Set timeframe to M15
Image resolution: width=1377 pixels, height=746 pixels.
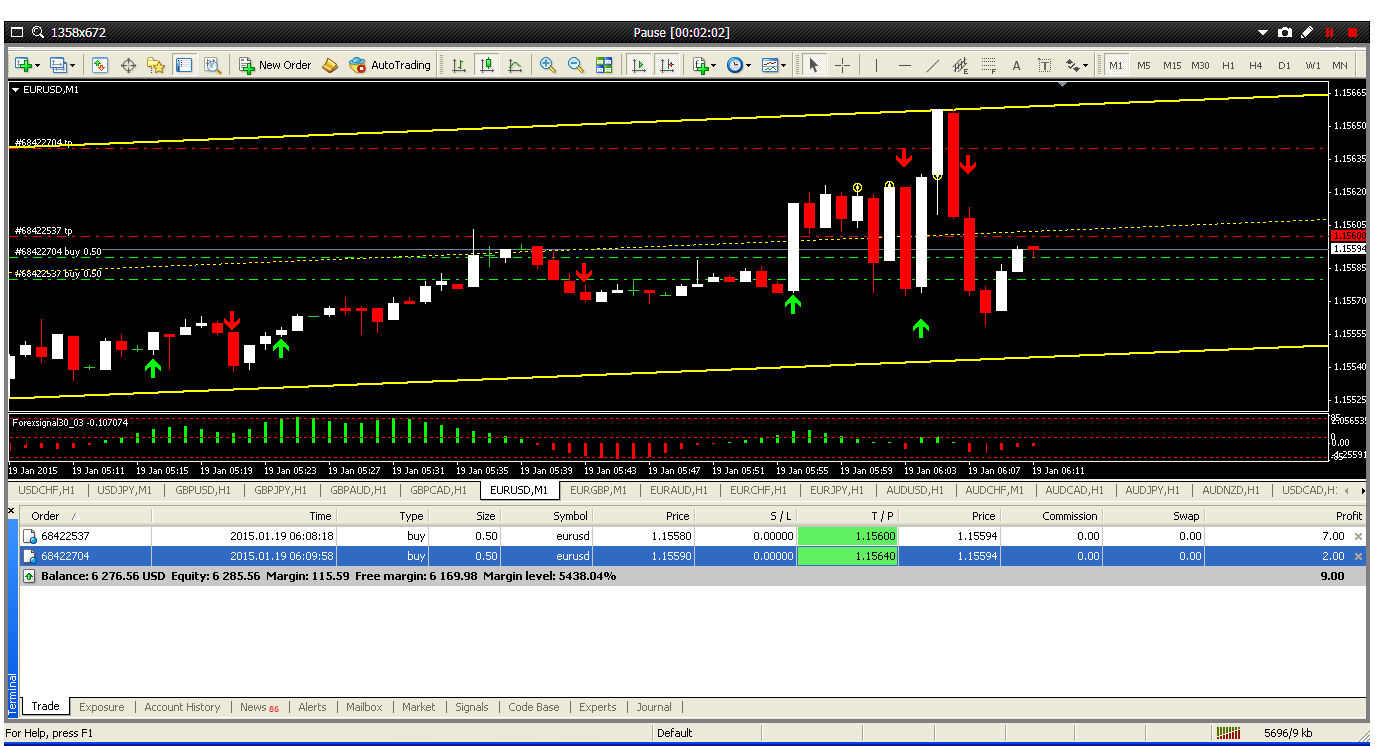coord(1171,65)
